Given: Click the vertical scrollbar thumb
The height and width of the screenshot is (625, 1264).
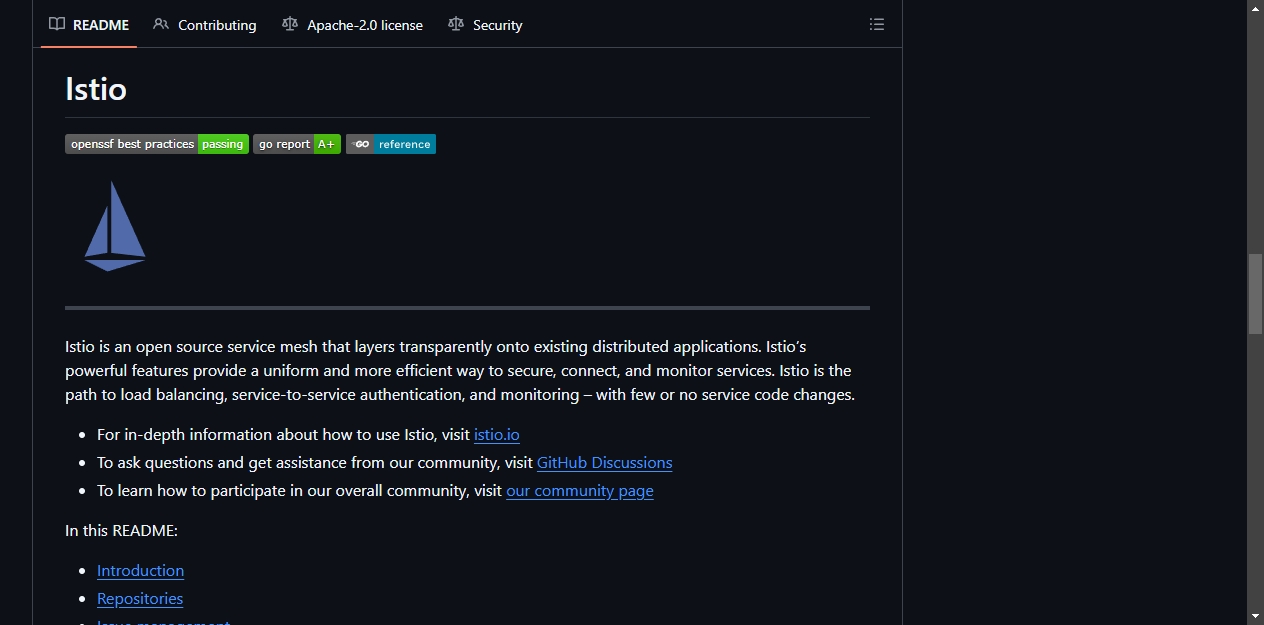Looking at the screenshot, I should [x=1255, y=294].
